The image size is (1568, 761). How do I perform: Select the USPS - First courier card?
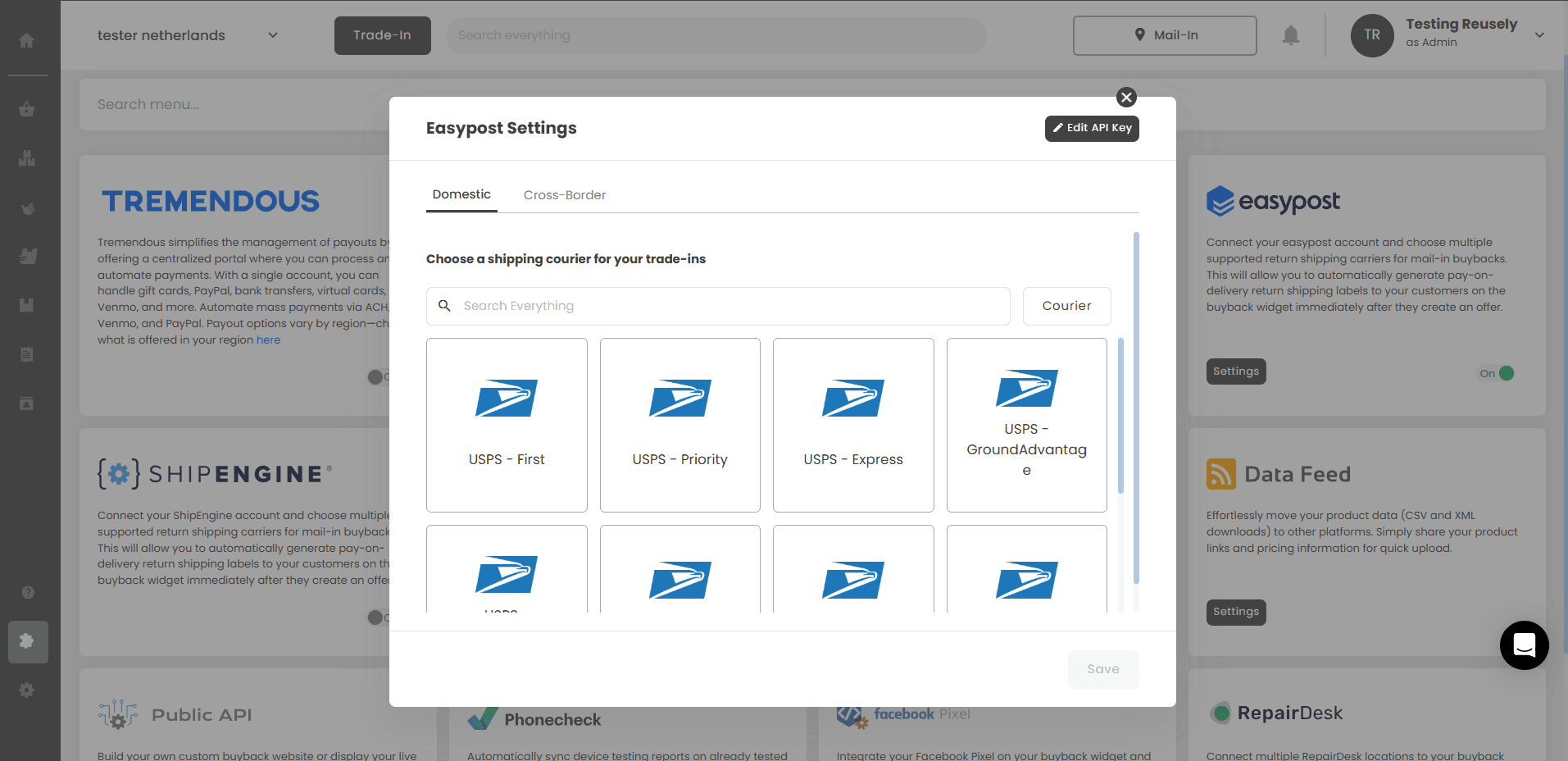pos(507,425)
